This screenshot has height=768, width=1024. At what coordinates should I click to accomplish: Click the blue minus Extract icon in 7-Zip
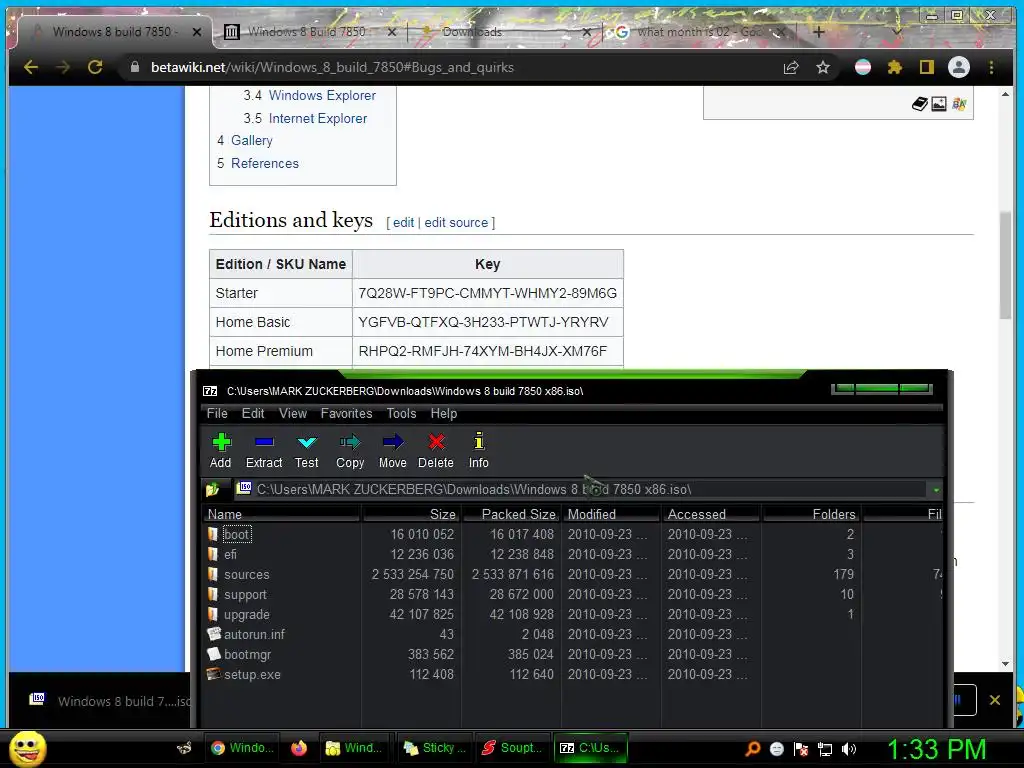(x=264, y=442)
